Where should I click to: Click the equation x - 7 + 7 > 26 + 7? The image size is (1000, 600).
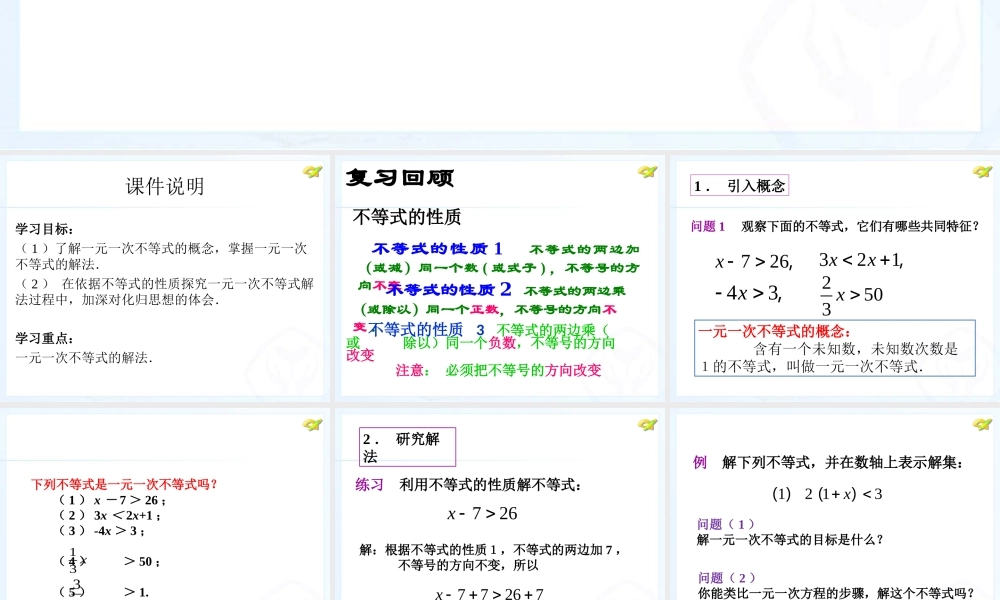(x=489, y=593)
